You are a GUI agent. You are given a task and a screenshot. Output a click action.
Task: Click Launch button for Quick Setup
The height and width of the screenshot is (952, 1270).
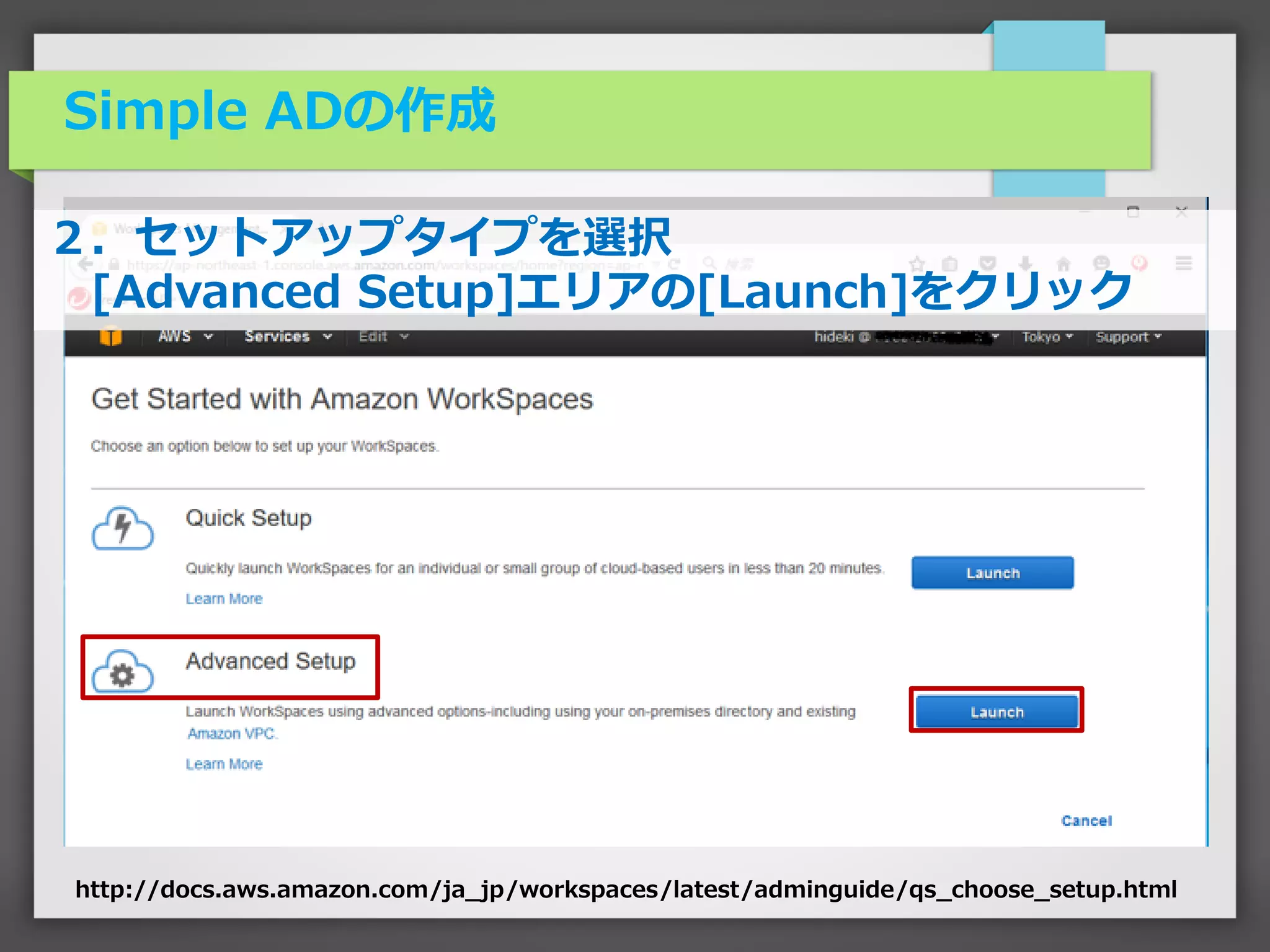tap(992, 573)
